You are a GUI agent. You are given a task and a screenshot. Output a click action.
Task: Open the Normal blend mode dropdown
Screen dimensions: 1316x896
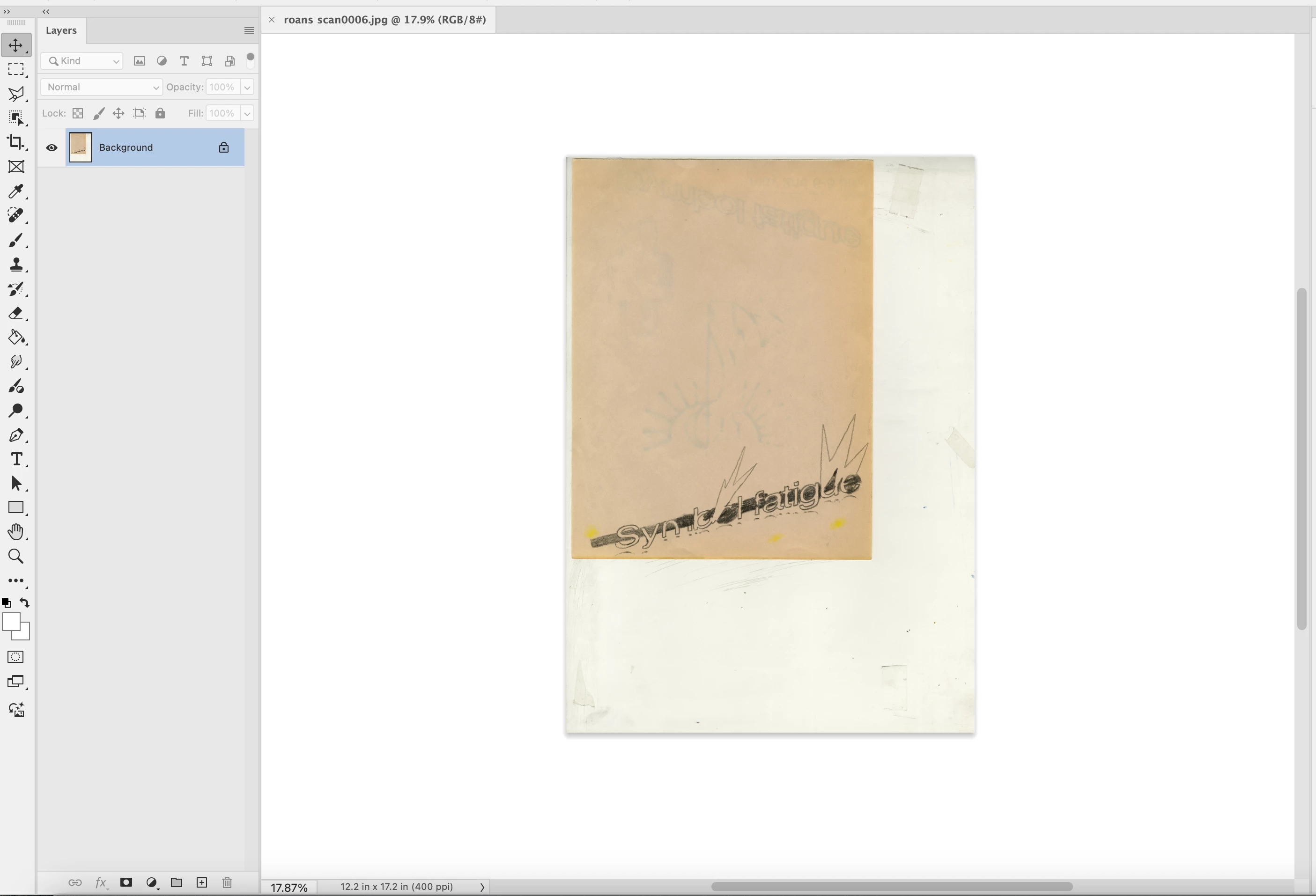coord(101,87)
